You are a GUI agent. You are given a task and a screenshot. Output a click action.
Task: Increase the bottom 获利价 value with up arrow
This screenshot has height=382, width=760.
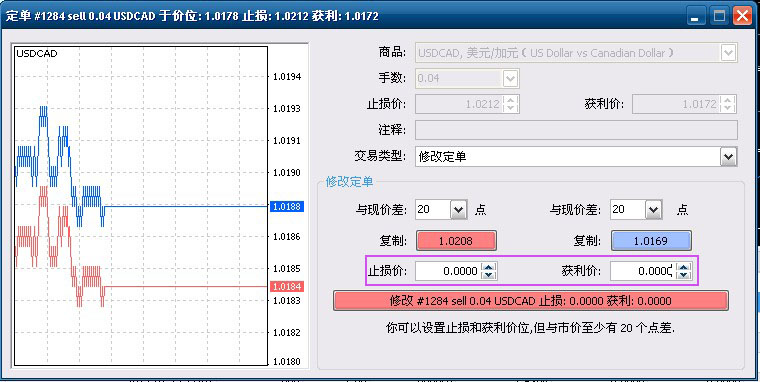tap(684, 267)
